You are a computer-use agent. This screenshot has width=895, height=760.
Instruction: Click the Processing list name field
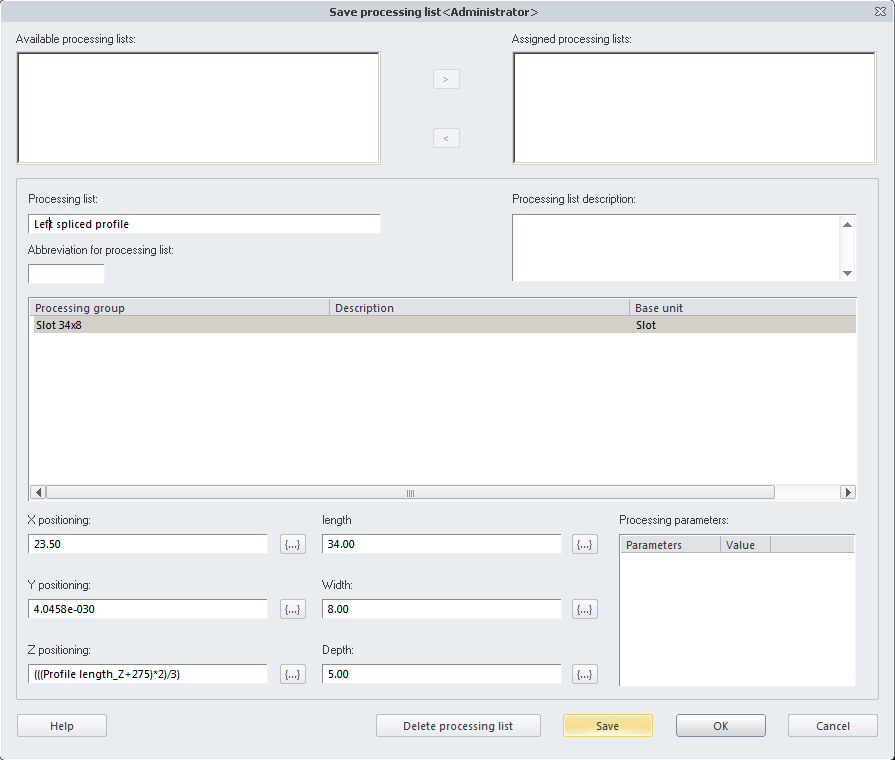[205, 224]
